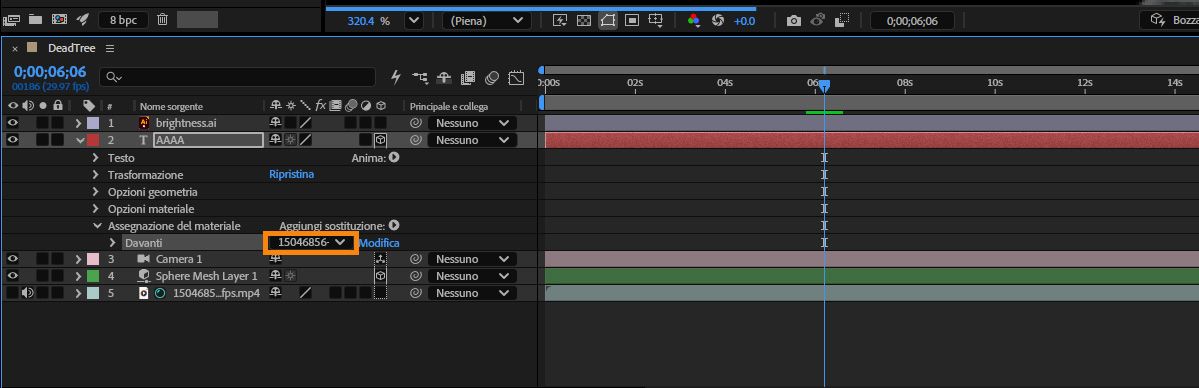Open project rocket settings icon
The height and width of the screenshot is (388, 1199).
tap(83, 20)
